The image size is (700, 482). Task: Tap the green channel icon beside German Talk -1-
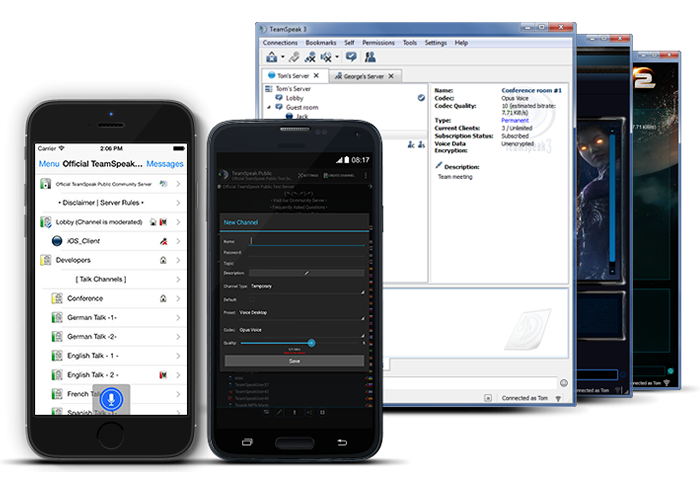tap(57, 318)
